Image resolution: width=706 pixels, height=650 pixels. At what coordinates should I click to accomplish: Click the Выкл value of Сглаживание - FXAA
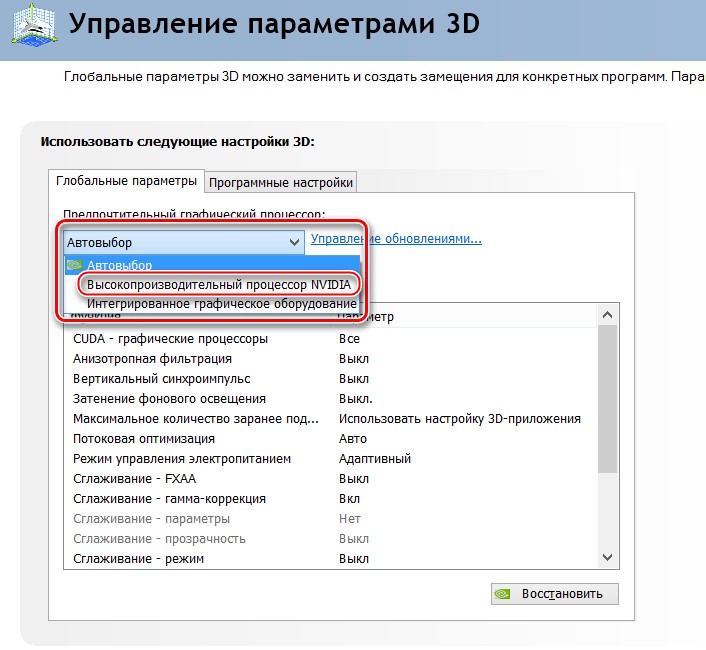click(x=354, y=478)
